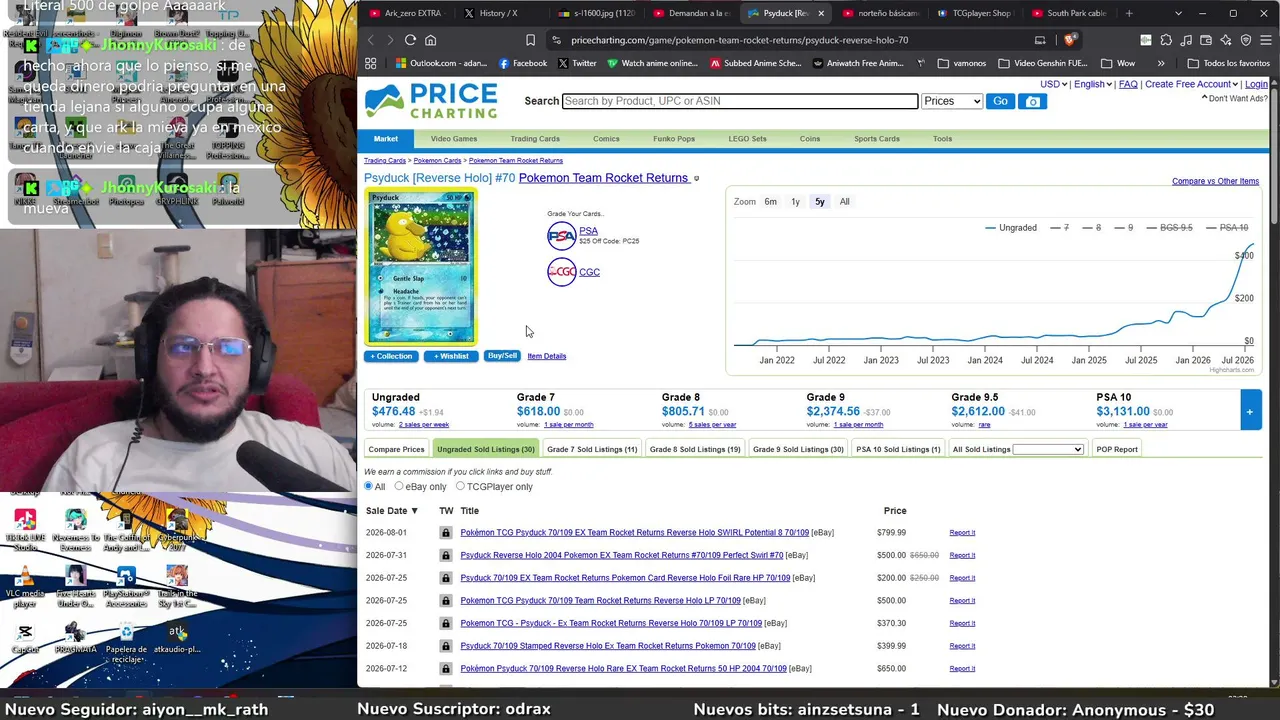Click the browser address bar URL
1280x720 pixels.
739,40
